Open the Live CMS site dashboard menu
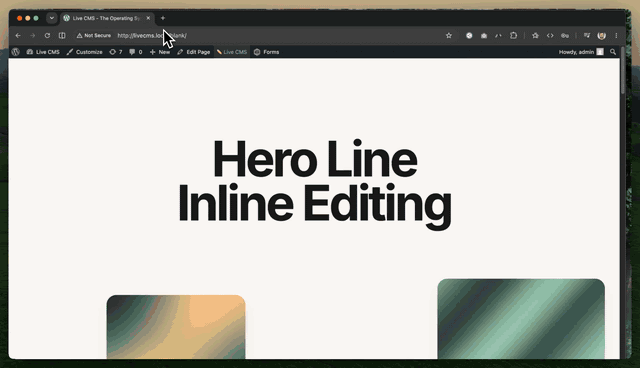 pyautogui.click(x=43, y=52)
